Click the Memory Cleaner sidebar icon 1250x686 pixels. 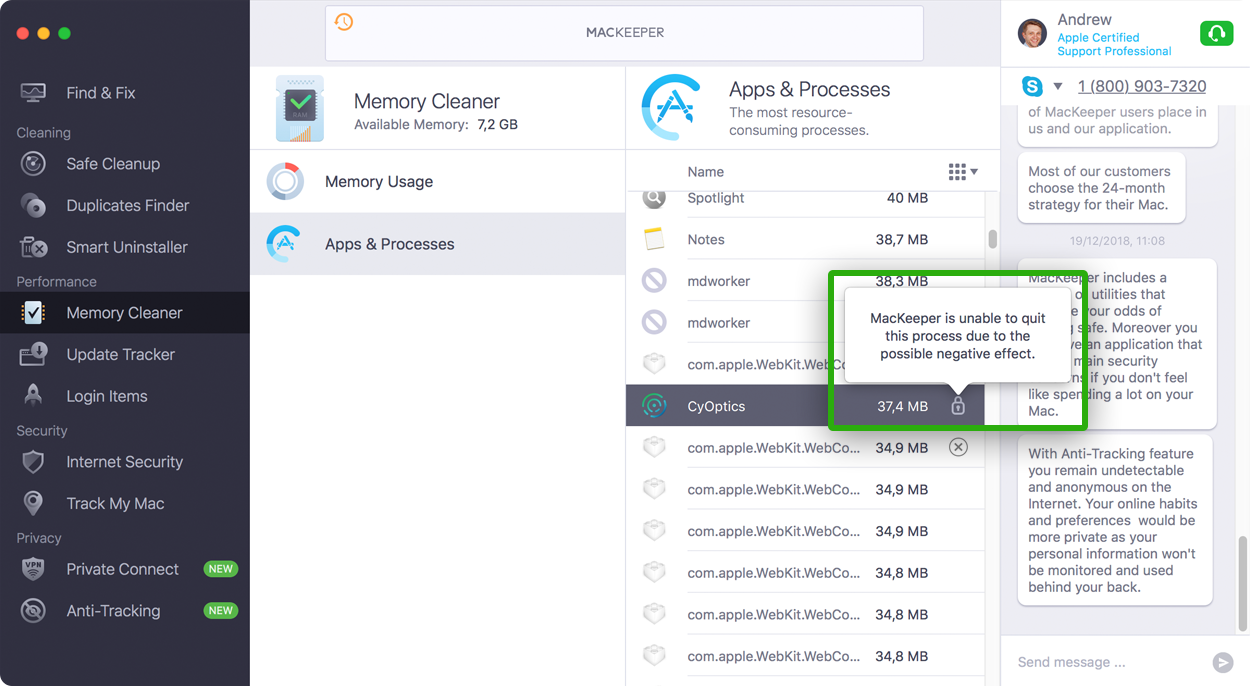pos(33,313)
